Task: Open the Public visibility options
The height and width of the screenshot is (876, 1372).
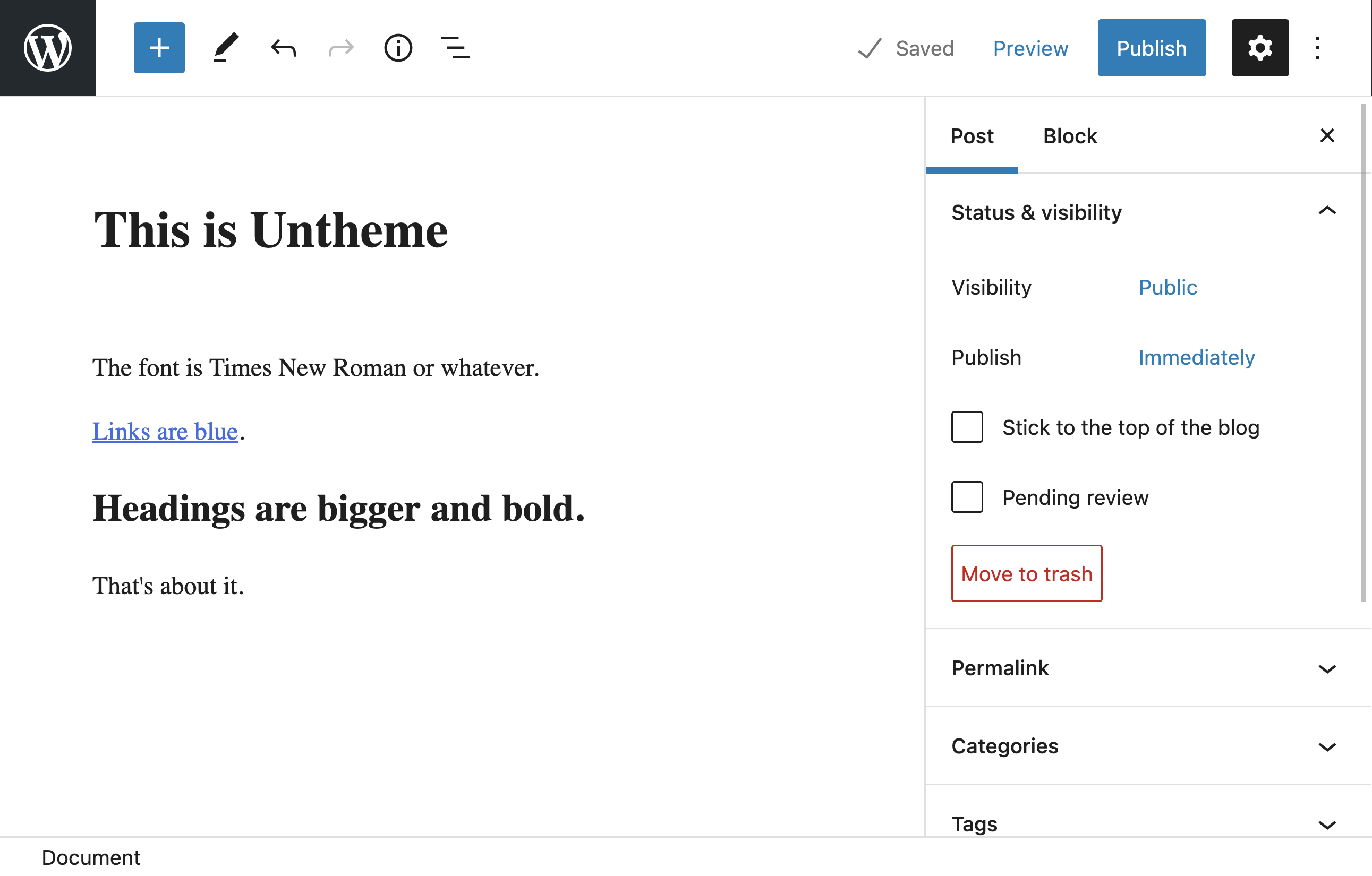Action: pyautogui.click(x=1168, y=287)
